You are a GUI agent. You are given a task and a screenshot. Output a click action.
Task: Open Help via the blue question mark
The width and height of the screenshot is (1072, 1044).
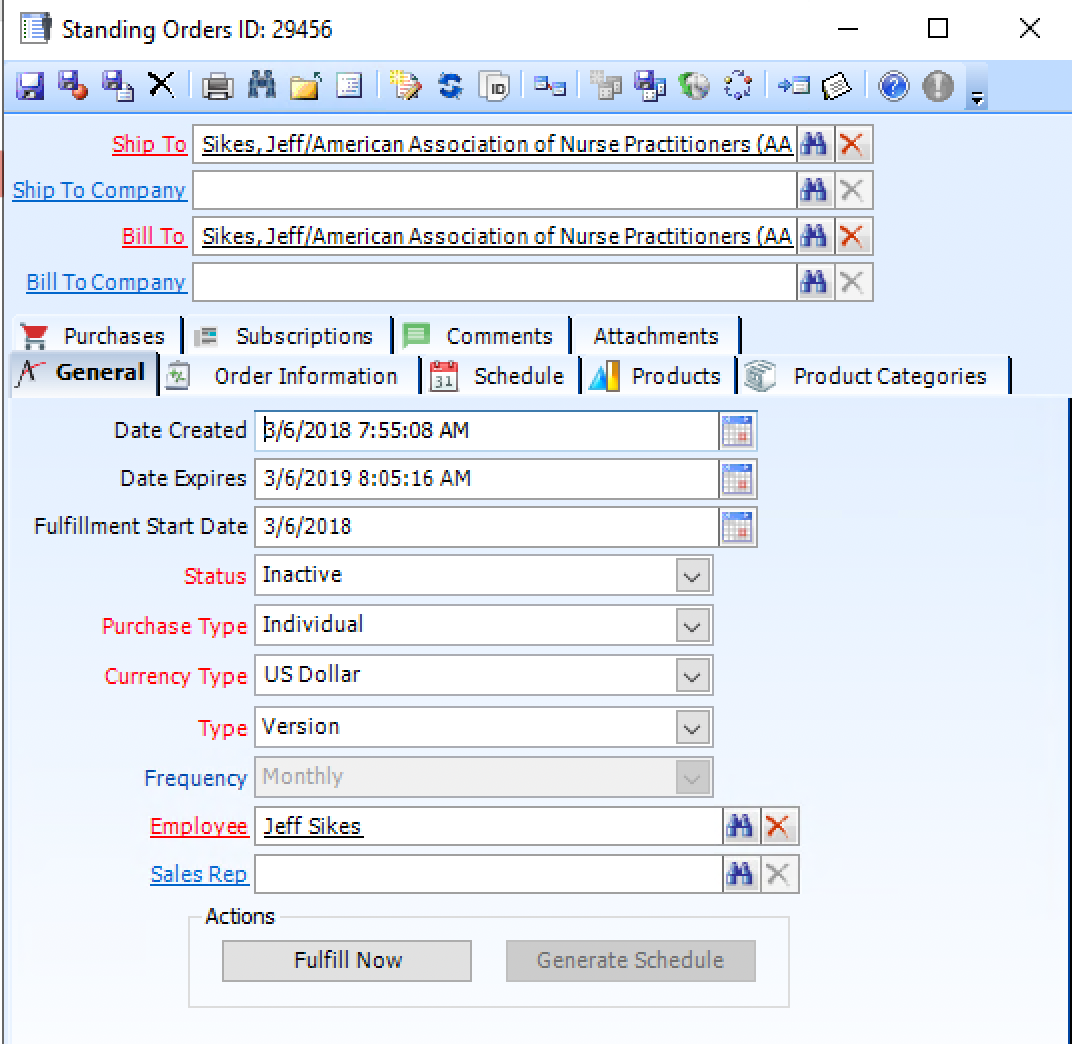coord(893,87)
